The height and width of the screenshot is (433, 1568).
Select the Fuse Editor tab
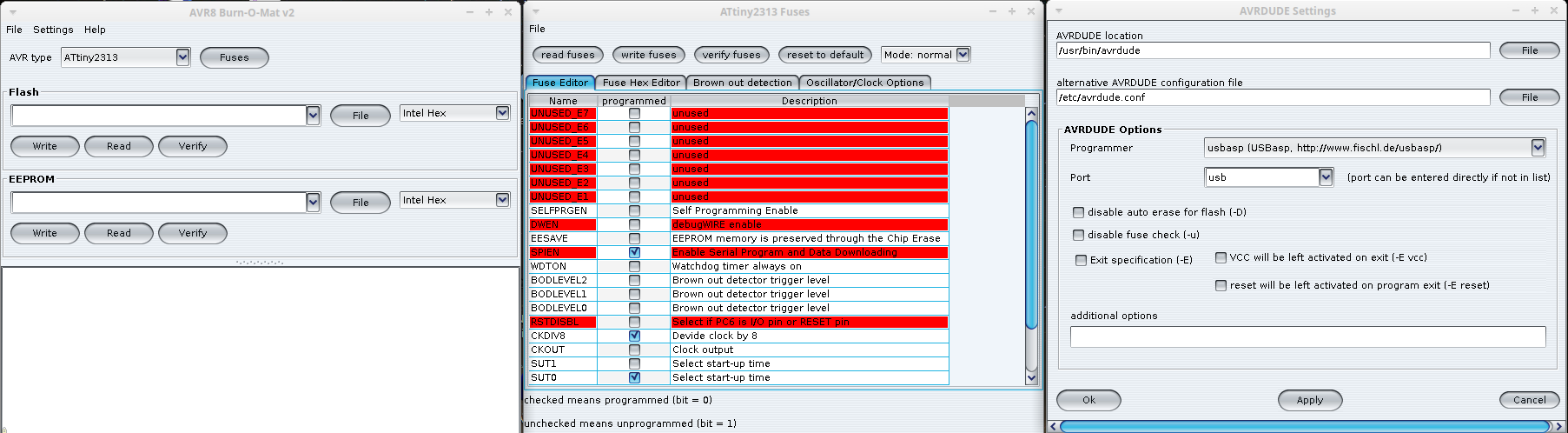pyautogui.click(x=560, y=83)
